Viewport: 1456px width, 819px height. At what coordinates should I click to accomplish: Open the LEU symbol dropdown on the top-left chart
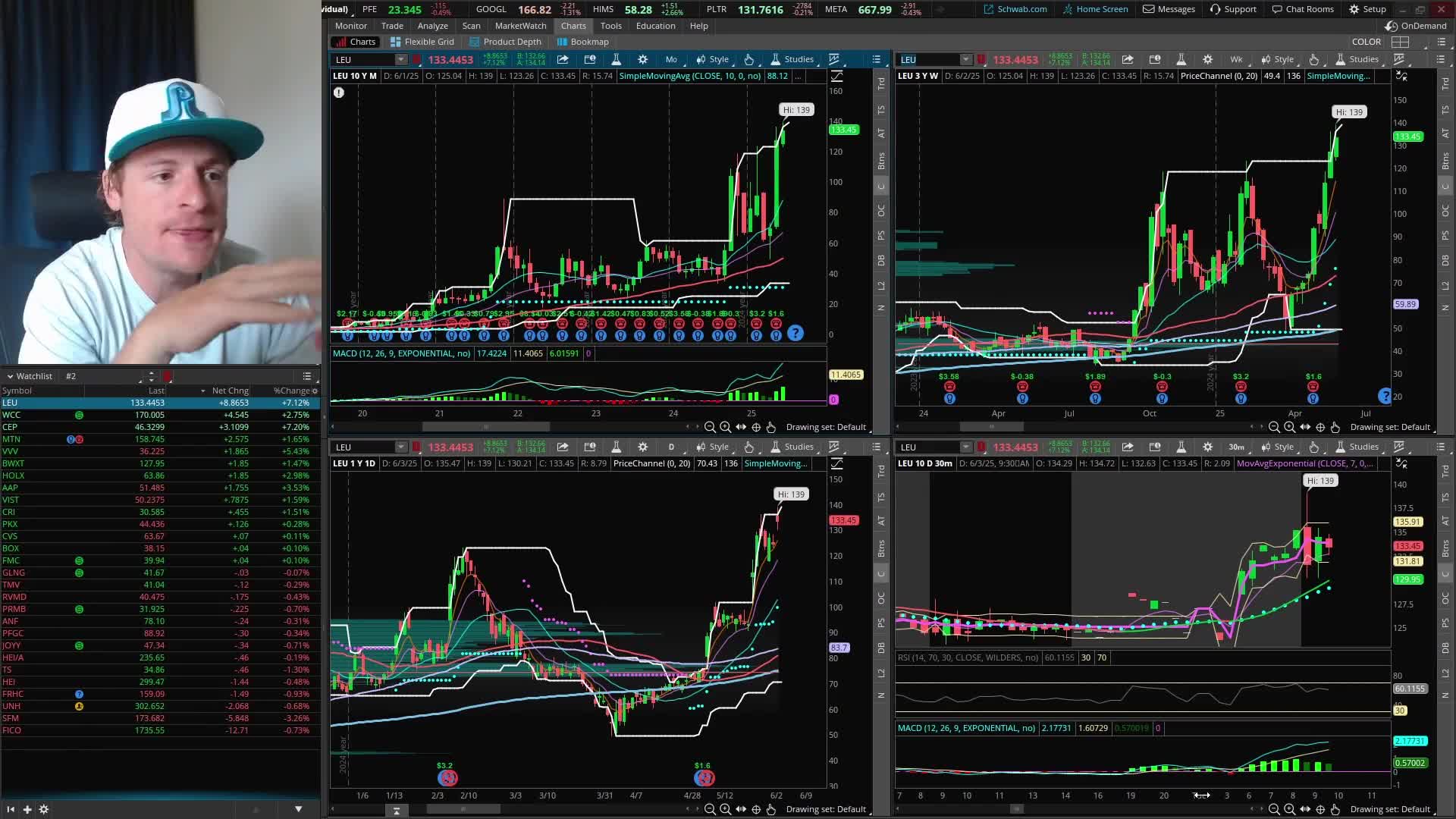tap(400, 59)
